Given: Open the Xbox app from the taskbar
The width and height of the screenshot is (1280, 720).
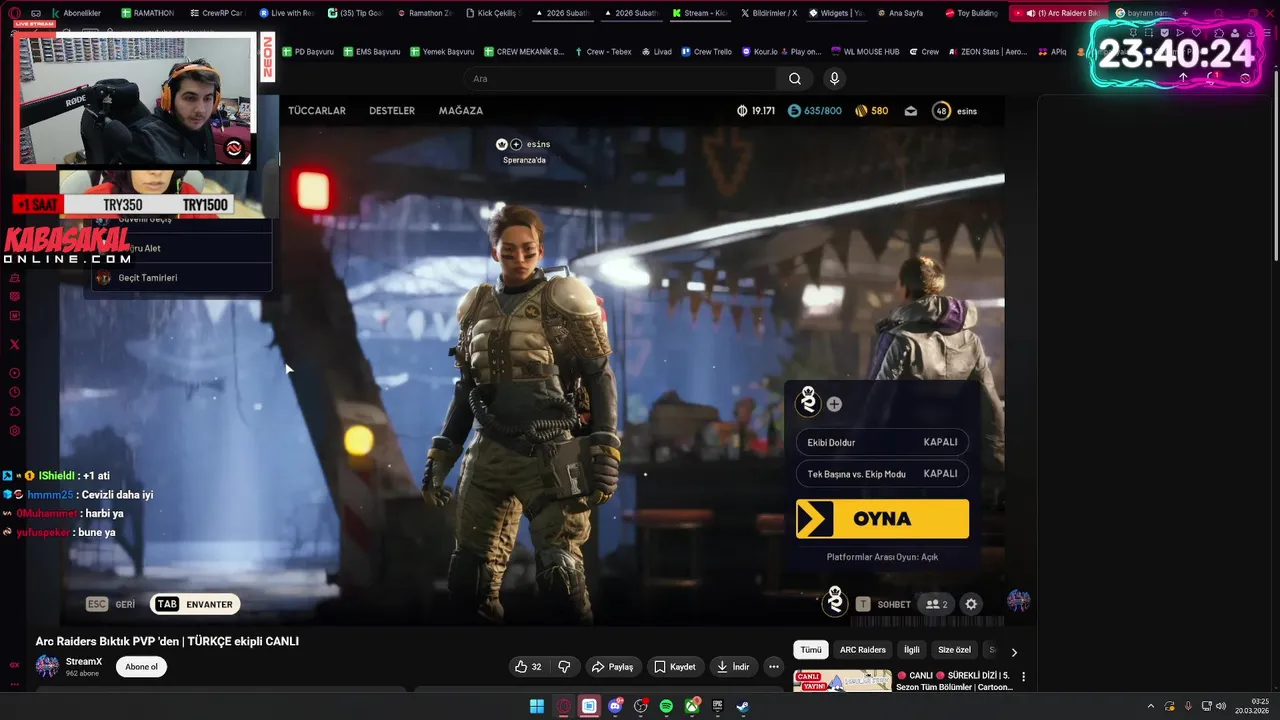Looking at the screenshot, I should pos(692,706).
